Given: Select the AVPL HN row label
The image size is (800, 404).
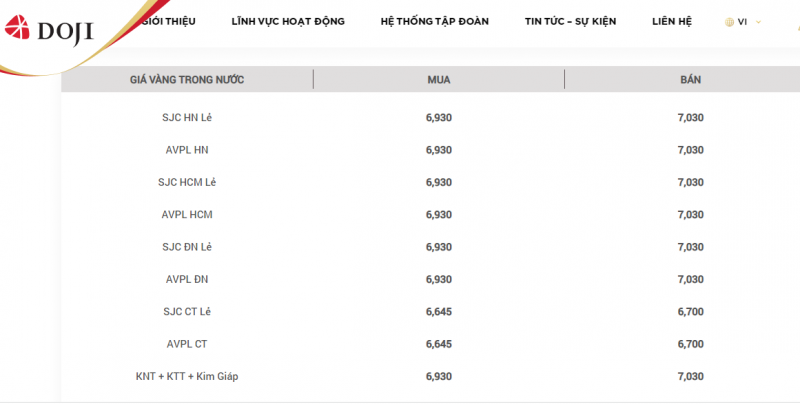Looking at the screenshot, I should (187, 150).
